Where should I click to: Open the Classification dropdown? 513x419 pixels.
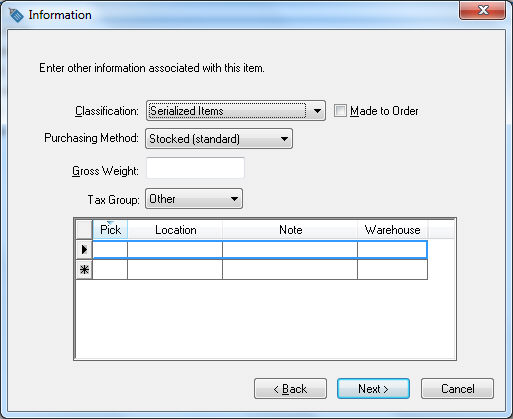point(236,111)
